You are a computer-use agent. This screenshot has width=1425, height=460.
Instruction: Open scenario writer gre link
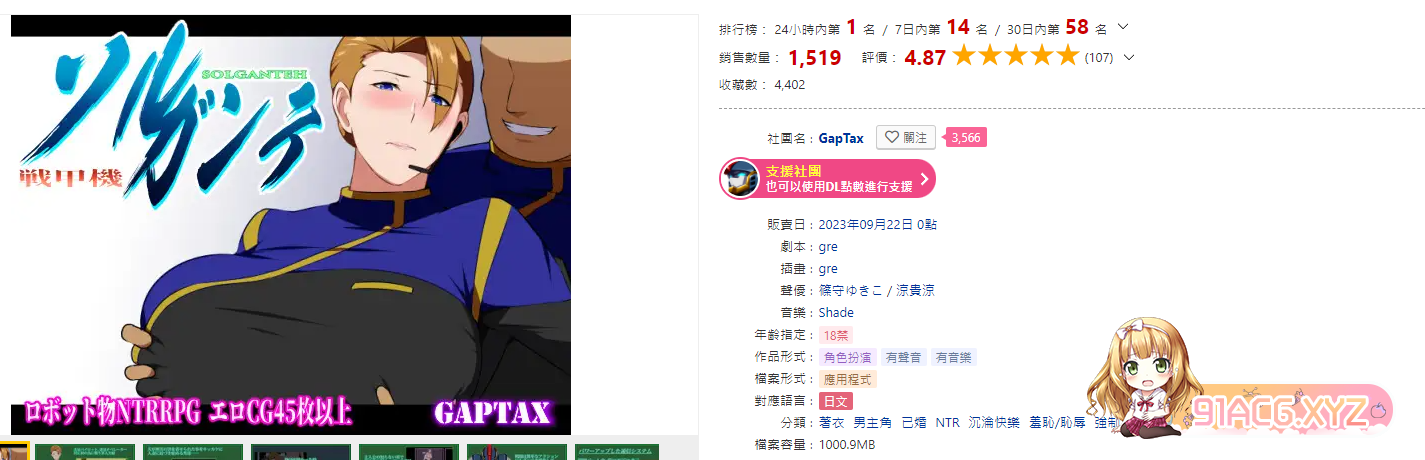click(x=828, y=247)
